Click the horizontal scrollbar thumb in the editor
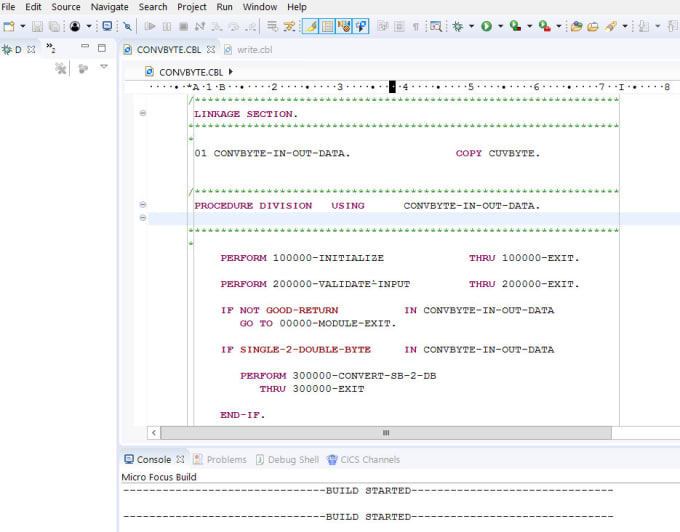Screen dimensions: 680x532 tap(386, 433)
